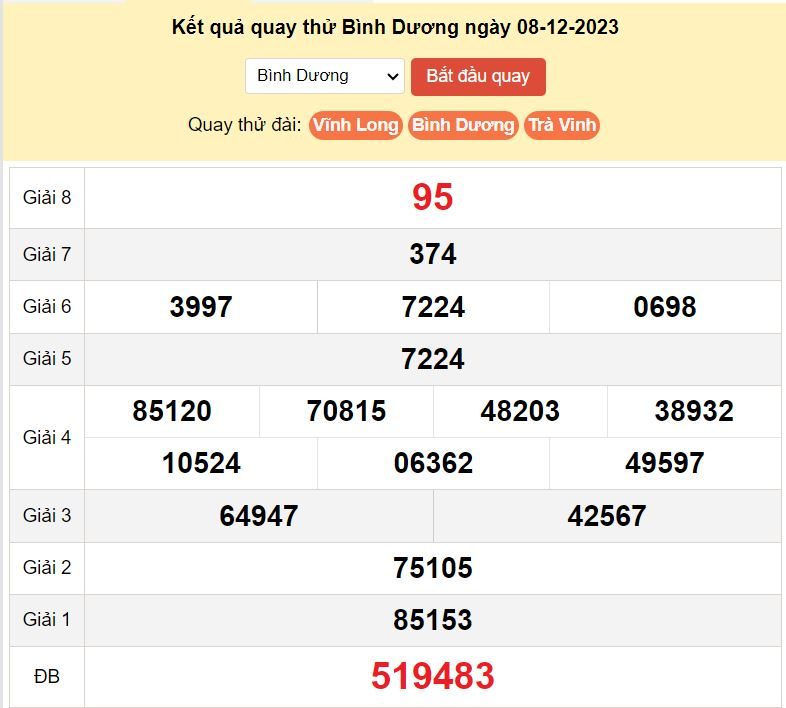Screen dimensions: 786x708
Task: Click the Giải 4 number 85120
Action: tap(172, 411)
